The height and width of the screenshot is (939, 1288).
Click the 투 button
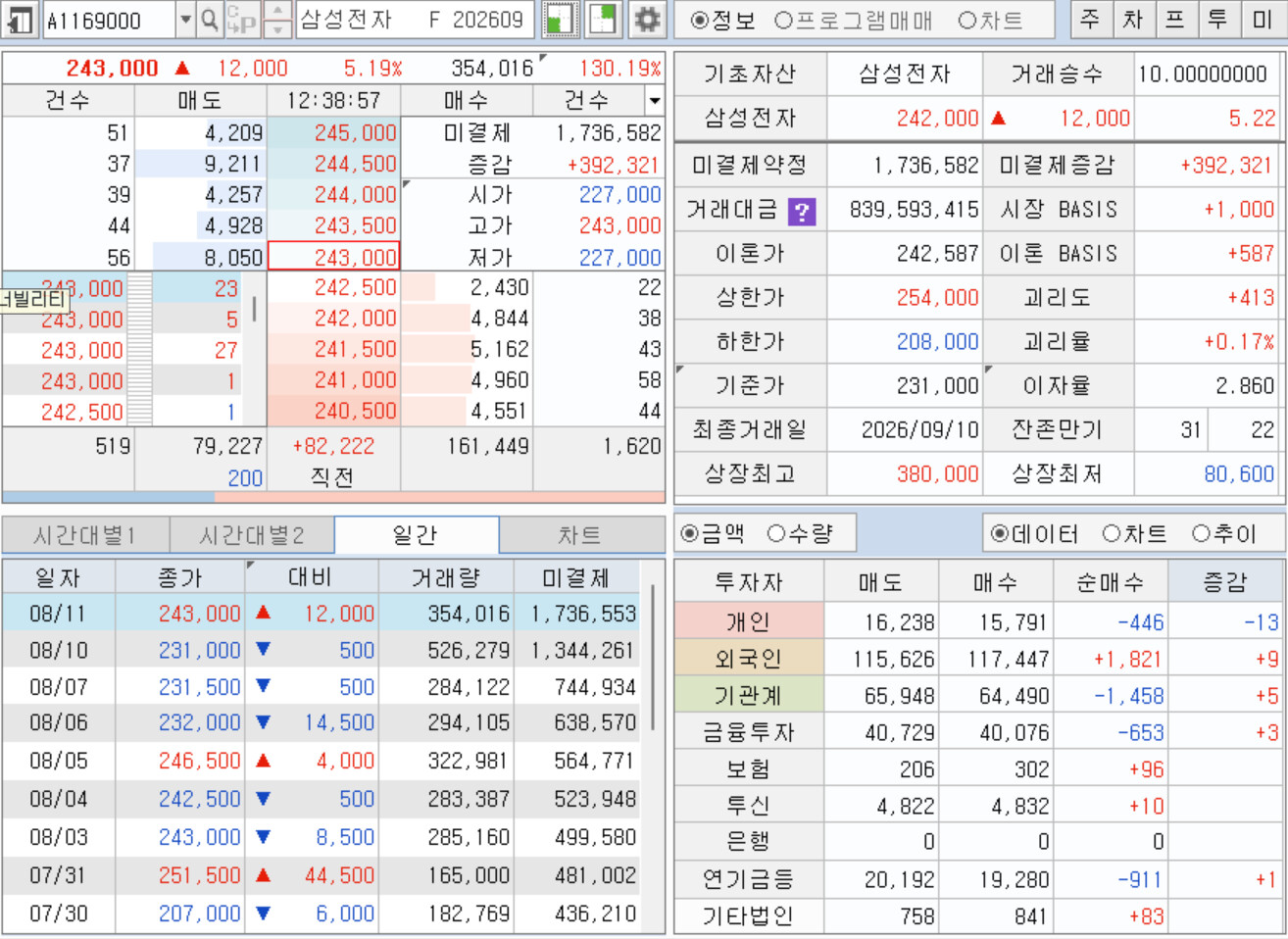tap(1218, 20)
